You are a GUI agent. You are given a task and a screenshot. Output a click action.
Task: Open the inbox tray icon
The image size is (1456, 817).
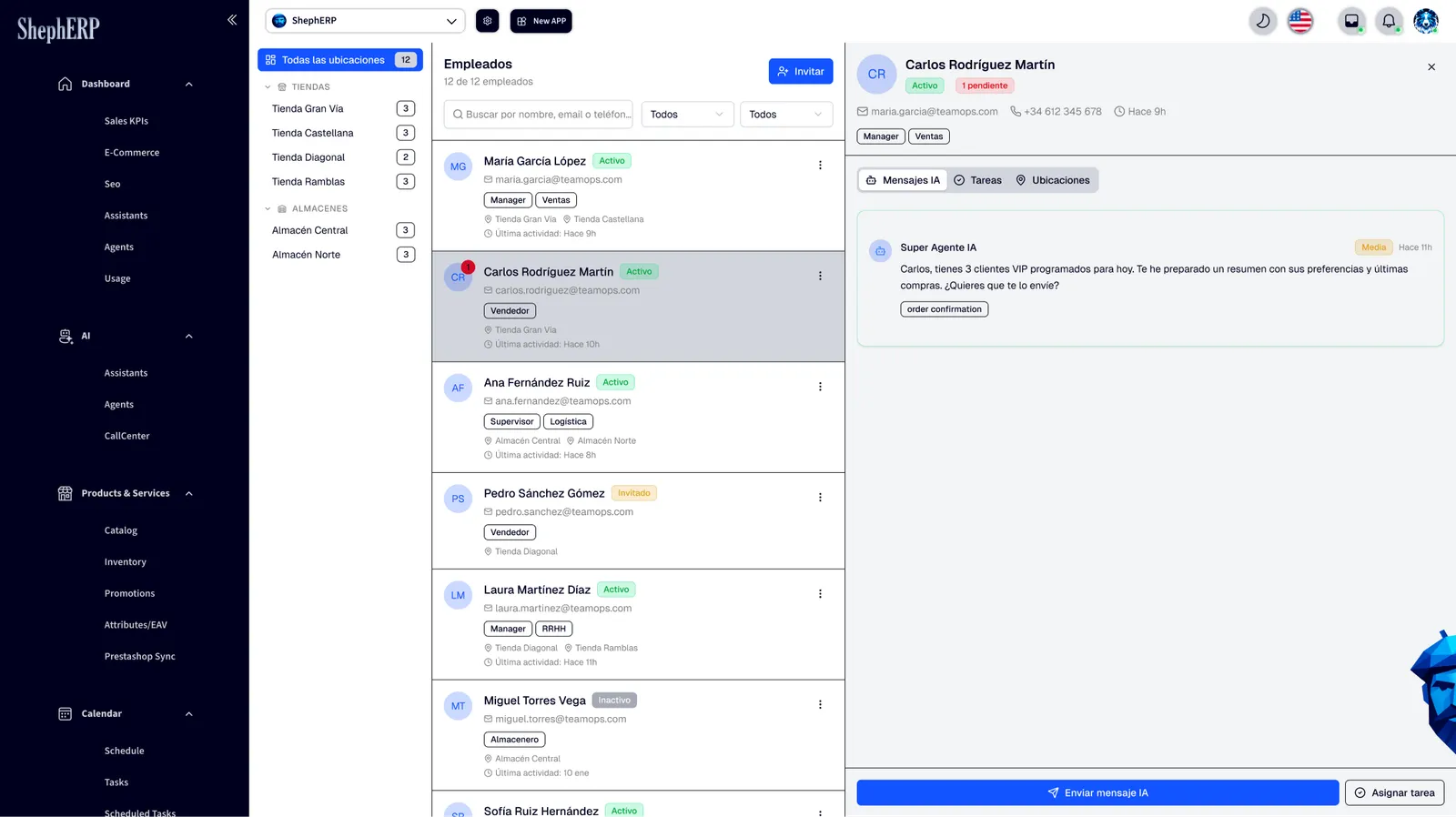coord(1351,21)
